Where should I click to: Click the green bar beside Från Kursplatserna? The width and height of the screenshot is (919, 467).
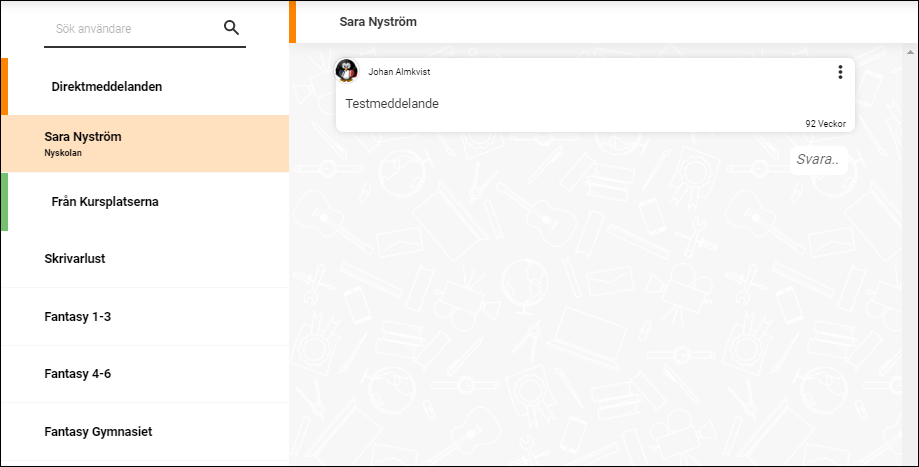[4, 202]
